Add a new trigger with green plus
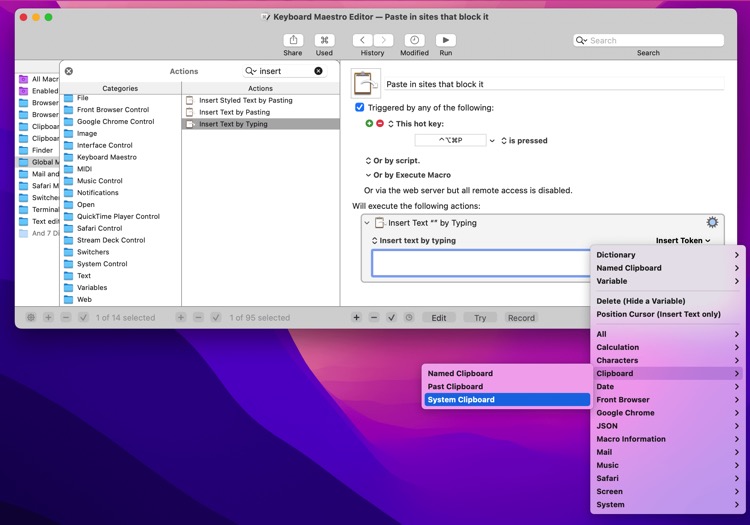The height and width of the screenshot is (525, 750). (369, 123)
